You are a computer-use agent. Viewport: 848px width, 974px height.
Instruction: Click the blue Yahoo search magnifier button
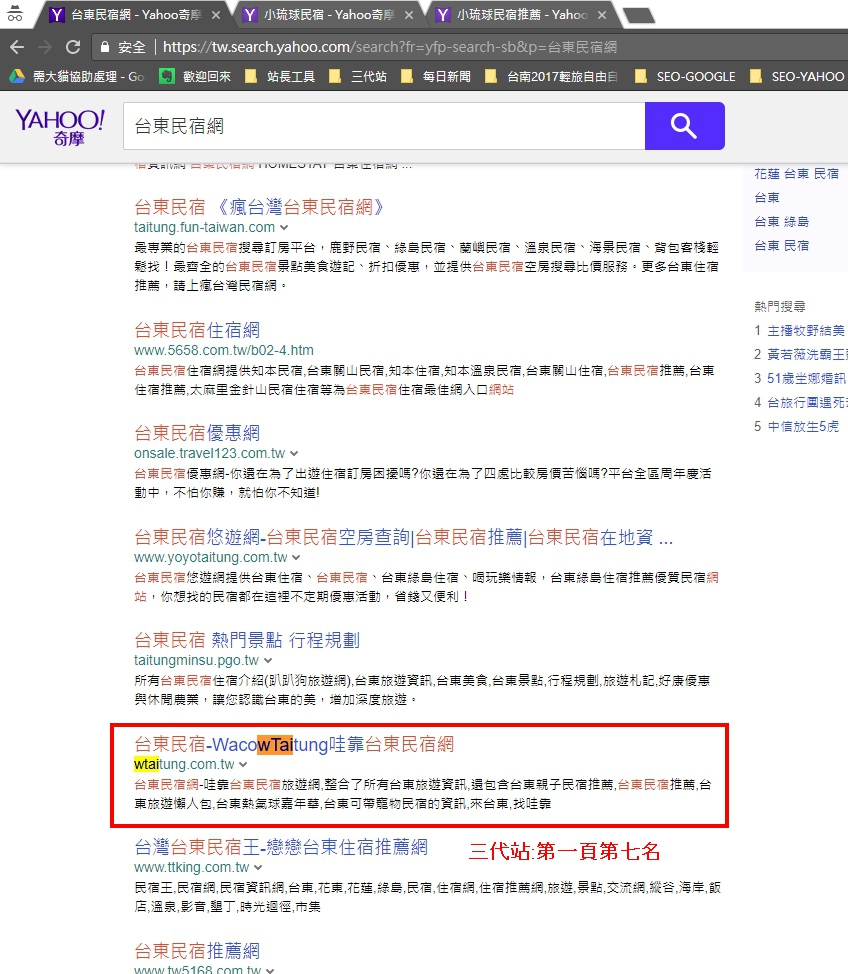[685, 126]
